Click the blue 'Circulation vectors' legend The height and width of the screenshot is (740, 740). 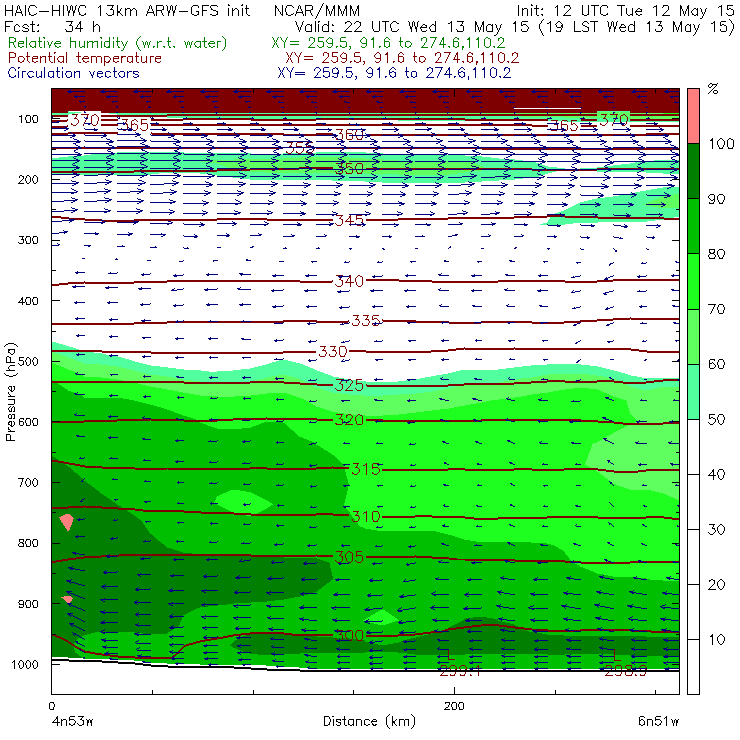click(x=74, y=73)
